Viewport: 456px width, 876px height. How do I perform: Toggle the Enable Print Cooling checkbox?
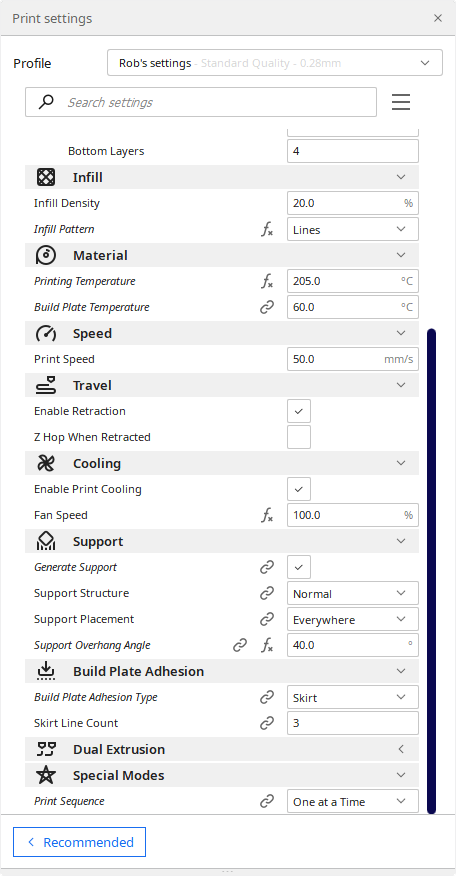coord(299,489)
